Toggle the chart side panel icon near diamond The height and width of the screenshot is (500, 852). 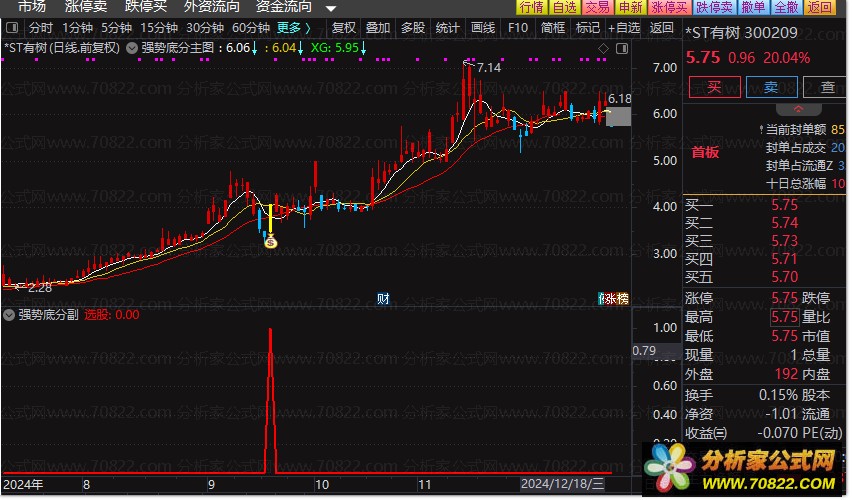(622, 49)
